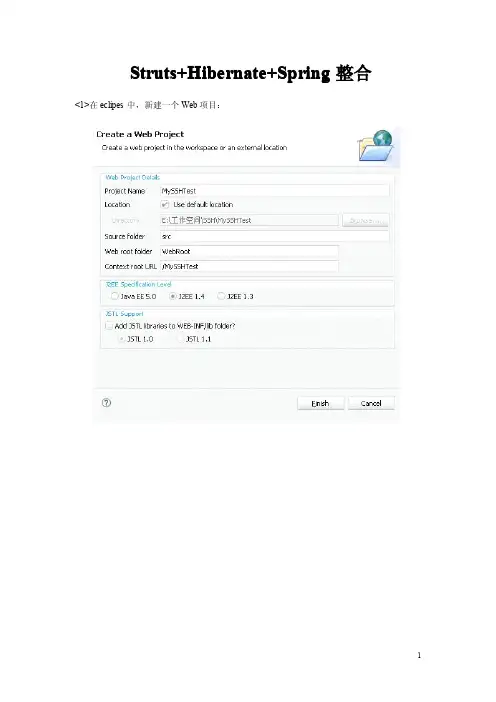Click the Finish button
The width and height of the screenshot is (496, 702).
321,403
